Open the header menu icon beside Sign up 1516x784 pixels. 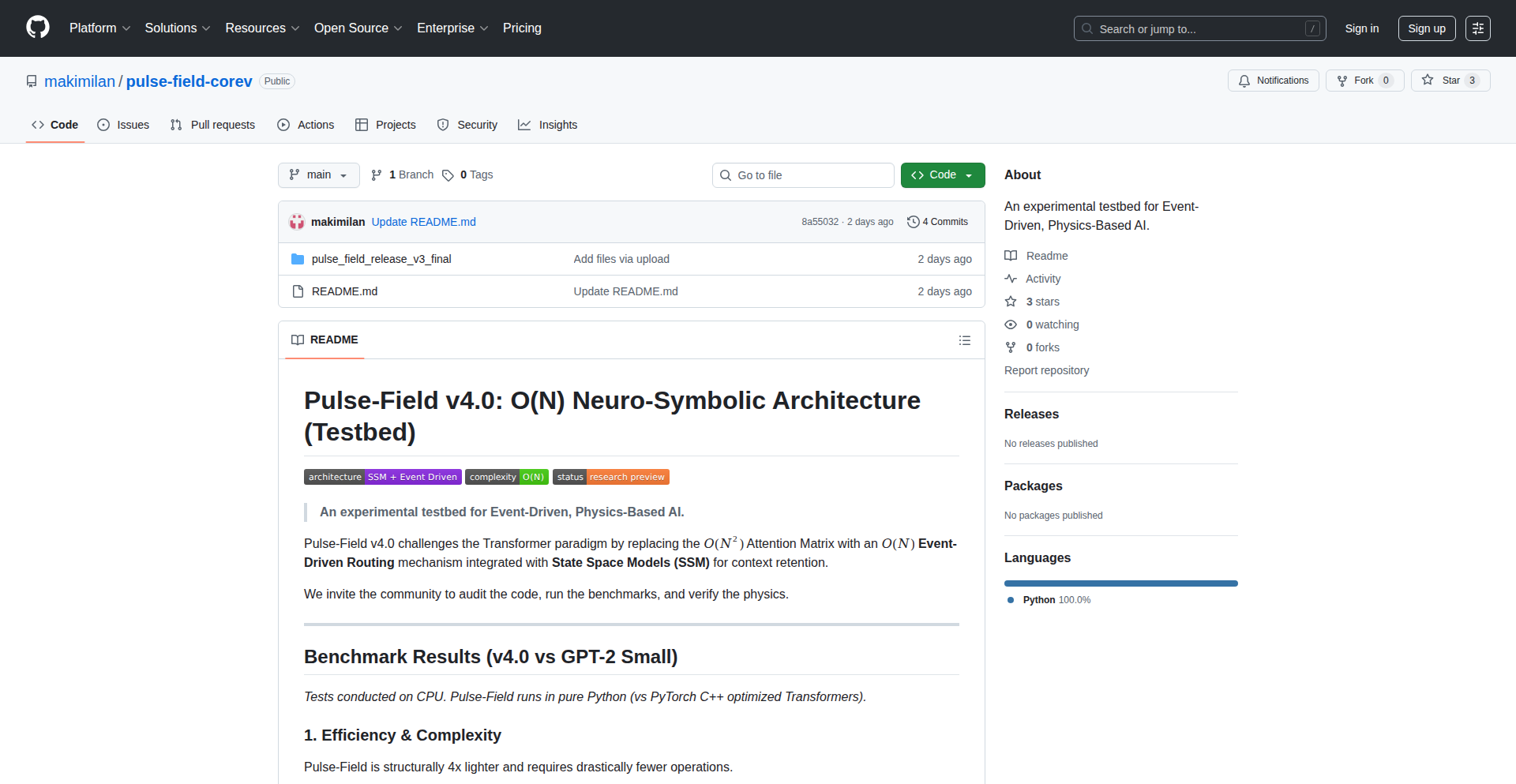click(x=1477, y=28)
